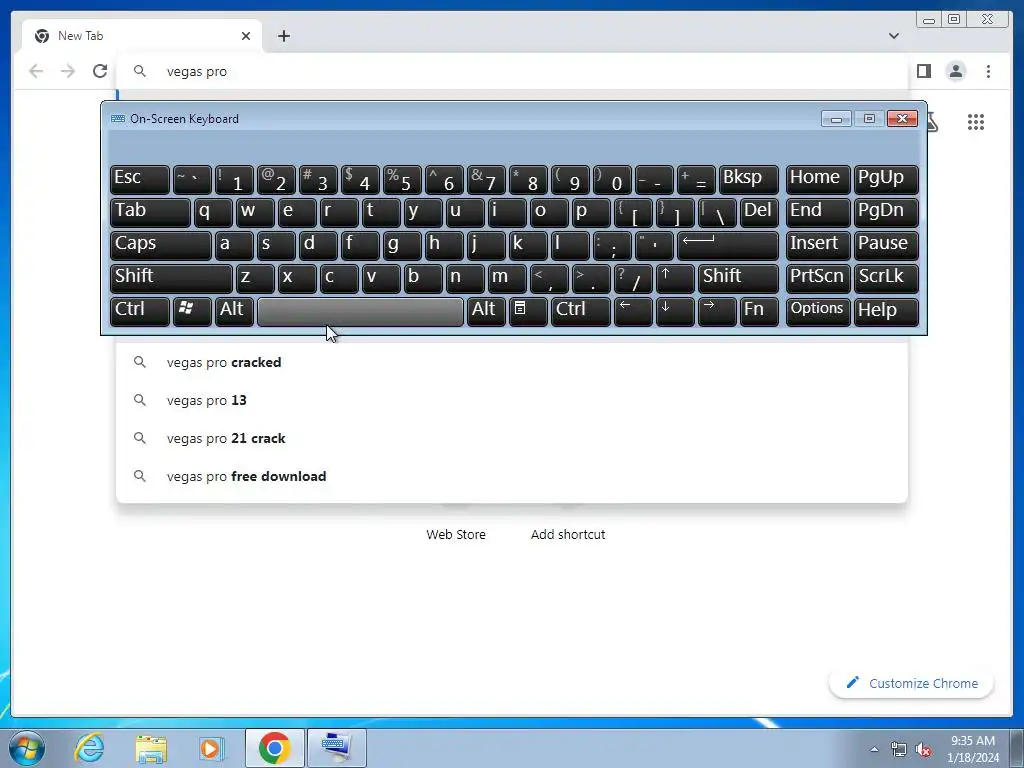Screen dimensions: 1024x768
Task: Reload the page in Chrome
Action: coord(100,71)
